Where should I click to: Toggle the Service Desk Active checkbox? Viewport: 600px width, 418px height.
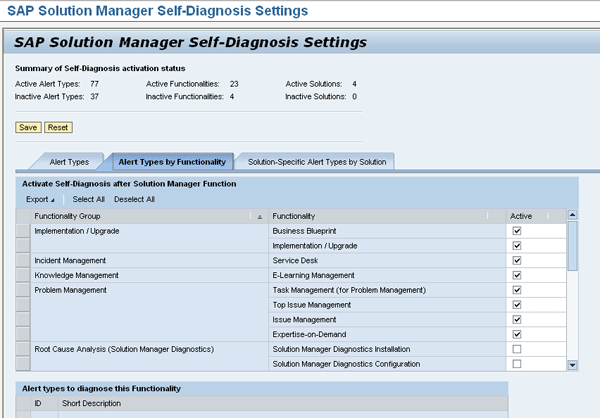click(x=517, y=261)
